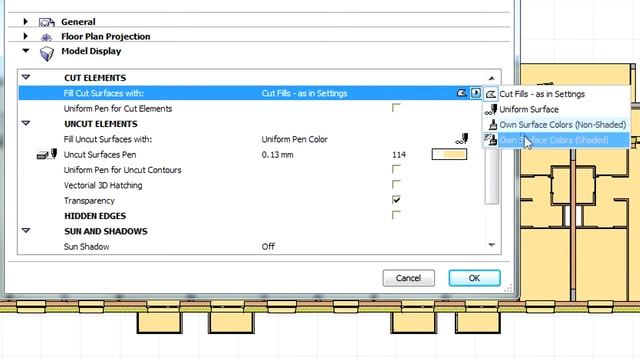Expand the Floor Plan Projection section
This screenshot has height=360, width=640.
point(25,36)
